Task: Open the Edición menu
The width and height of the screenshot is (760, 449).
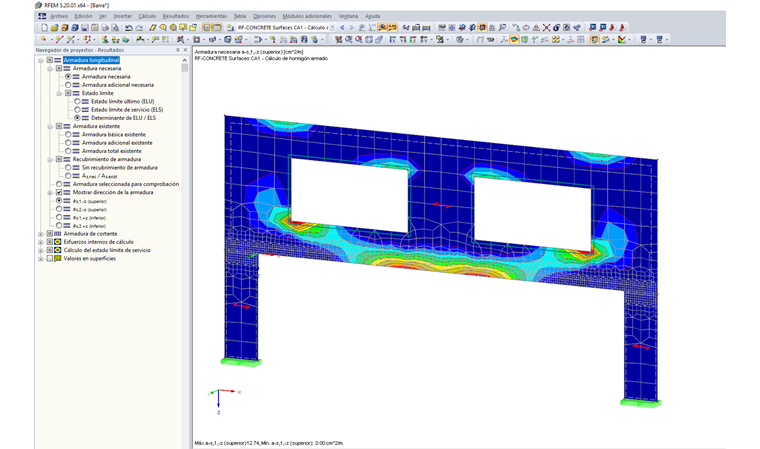Action: (83, 16)
